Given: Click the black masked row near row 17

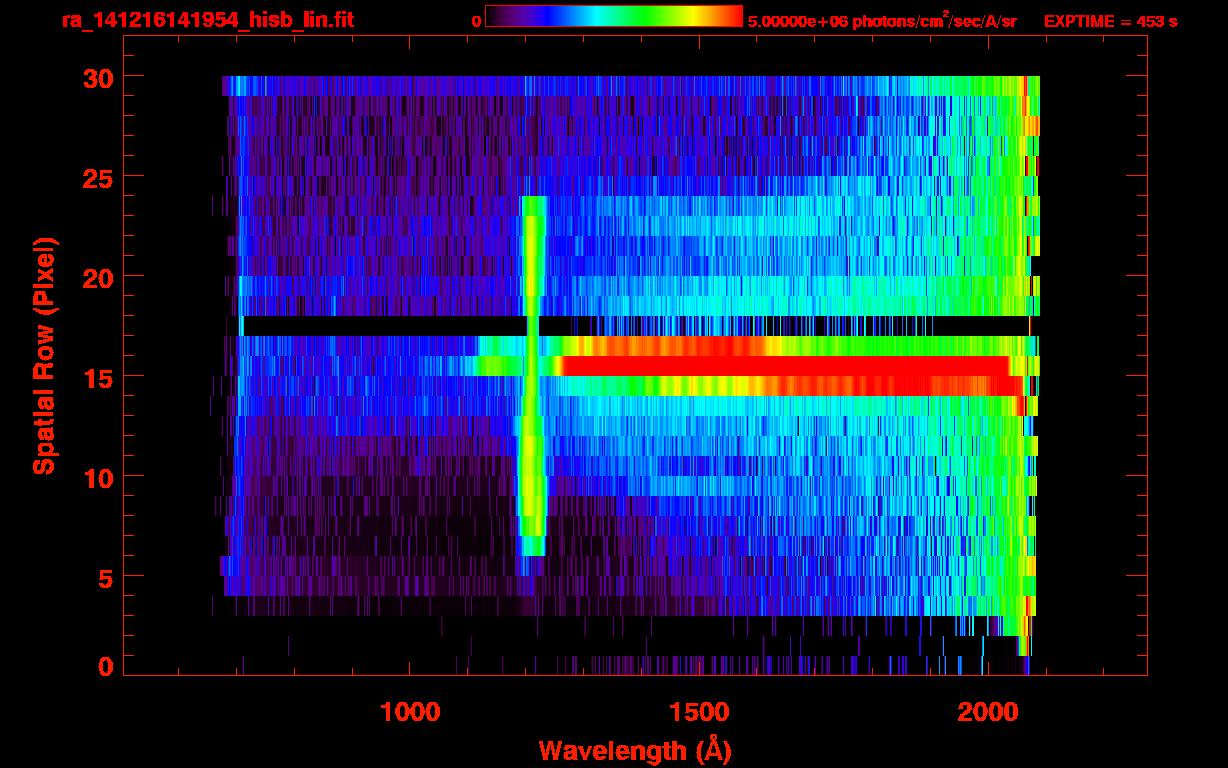Looking at the screenshot, I should point(636,326).
